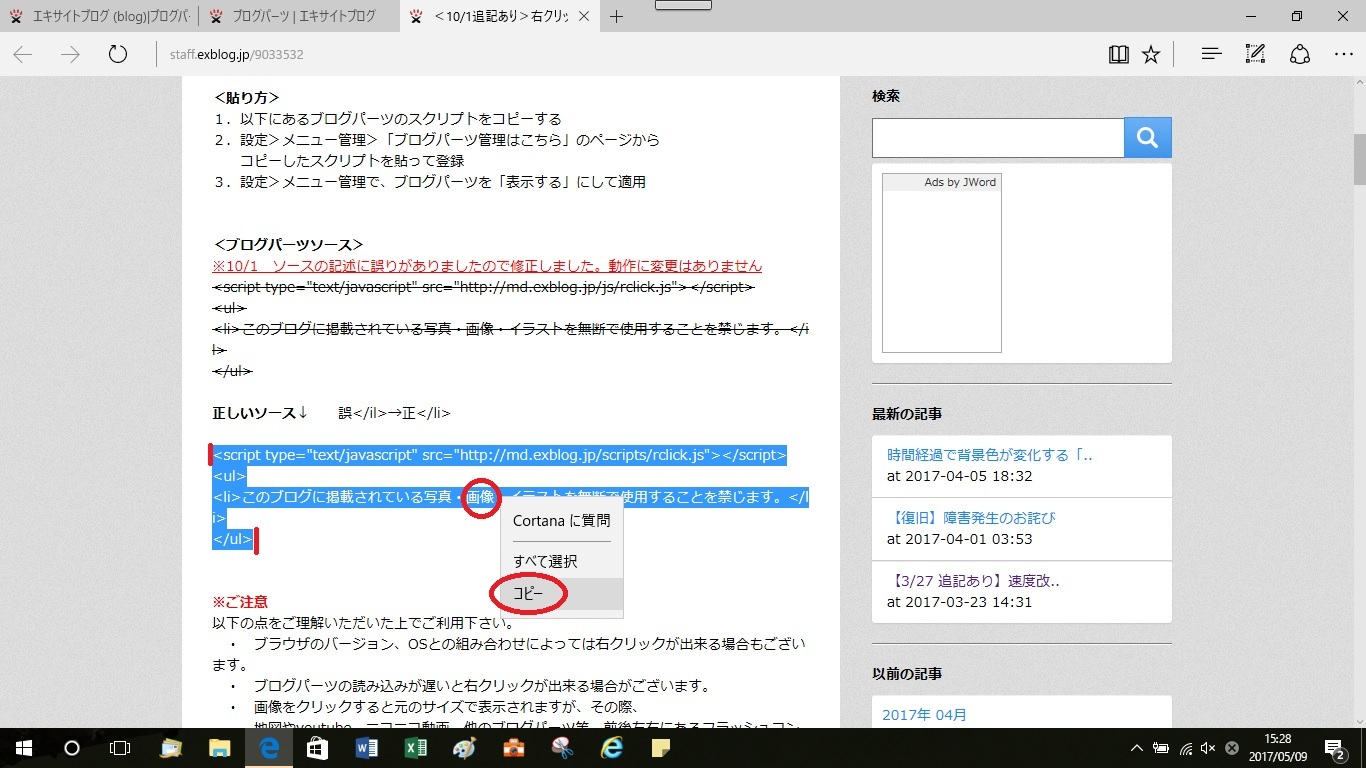The height and width of the screenshot is (768, 1366).
Task: Click 正しいソース↓ label
Action: pyautogui.click(x=260, y=413)
